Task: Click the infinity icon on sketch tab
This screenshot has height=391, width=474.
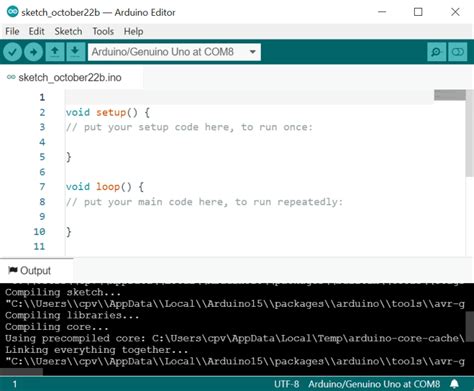Action: pos(11,77)
